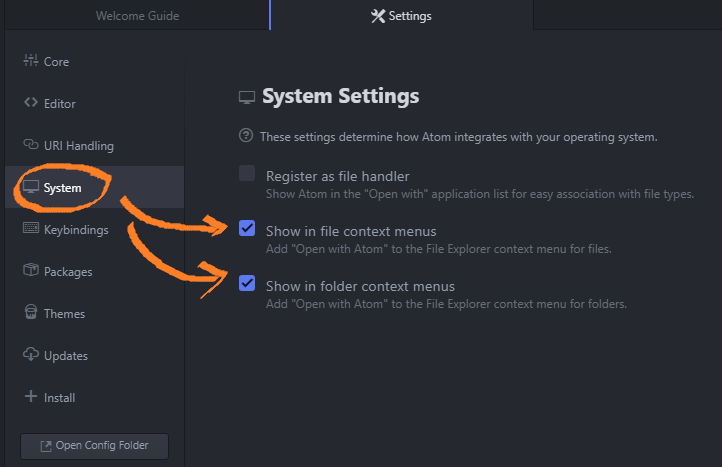Switch to the Welcome Guide tab
722x467 pixels.
click(x=137, y=16)
